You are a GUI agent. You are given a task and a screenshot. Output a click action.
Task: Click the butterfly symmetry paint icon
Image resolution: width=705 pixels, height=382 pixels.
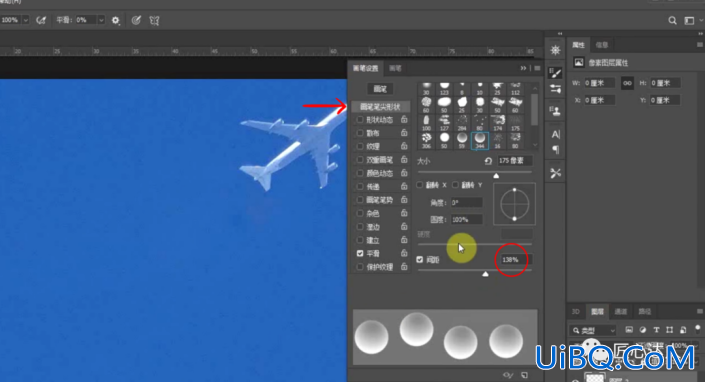154,20
